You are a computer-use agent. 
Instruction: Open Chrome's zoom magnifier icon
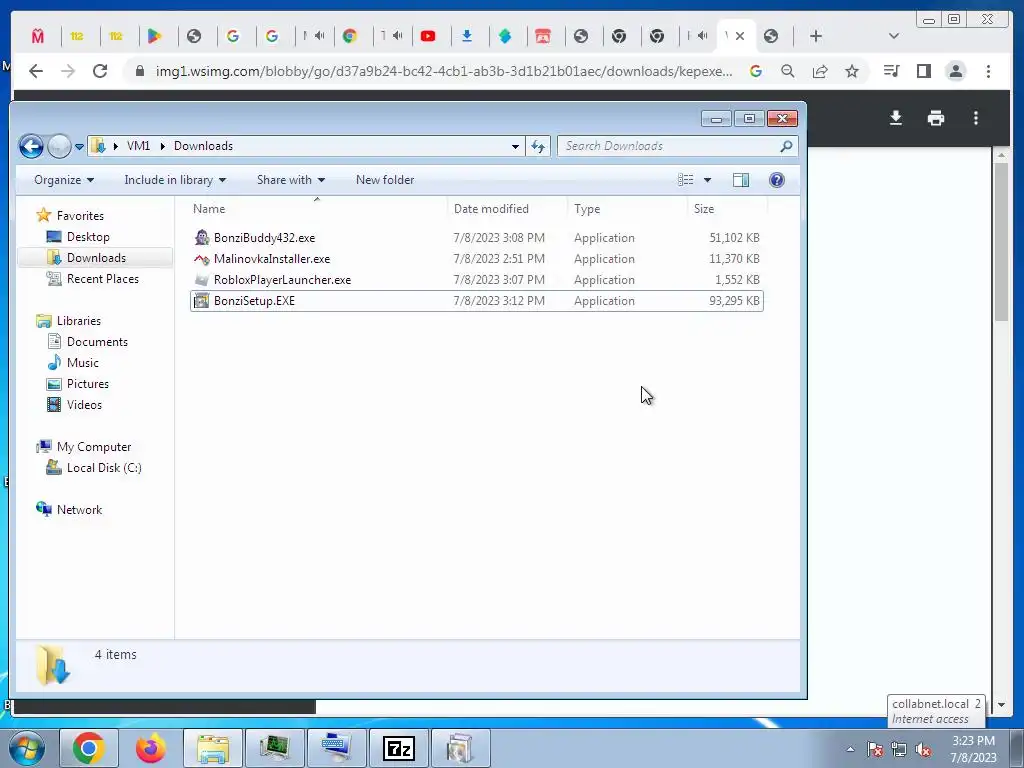tap(788, 71)
